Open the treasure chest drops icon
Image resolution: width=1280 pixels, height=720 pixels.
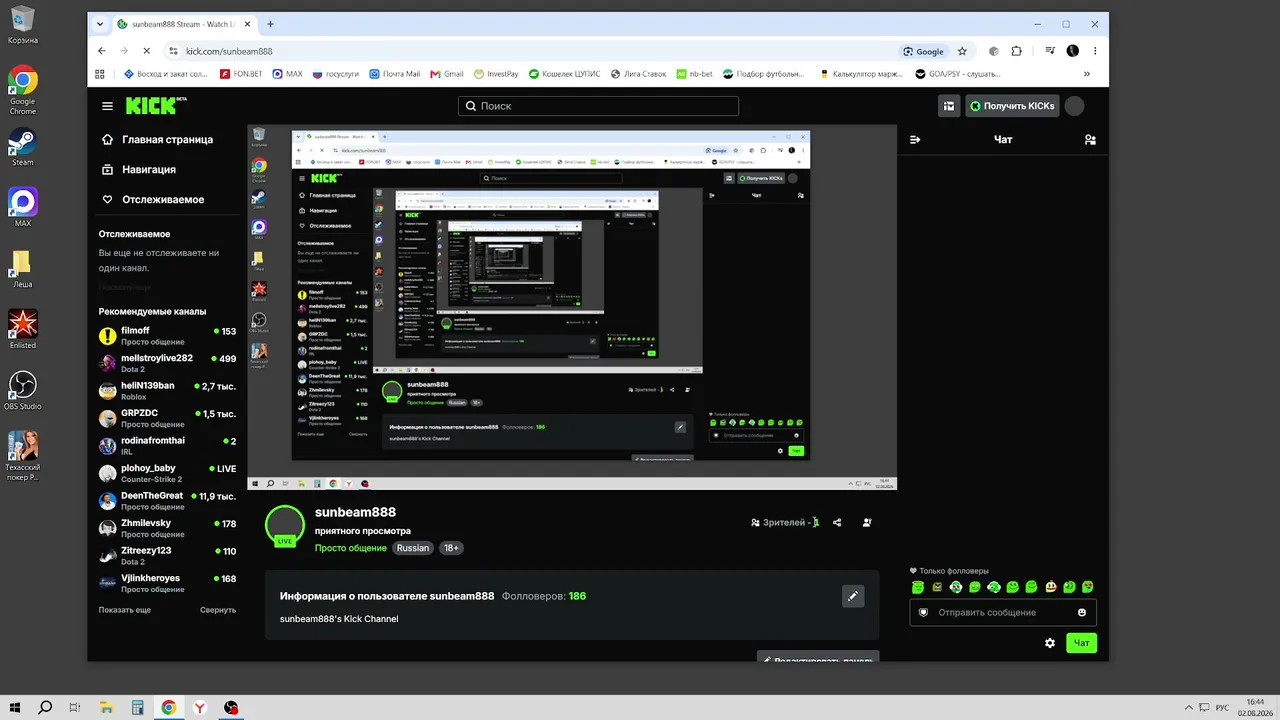[949, 106]
